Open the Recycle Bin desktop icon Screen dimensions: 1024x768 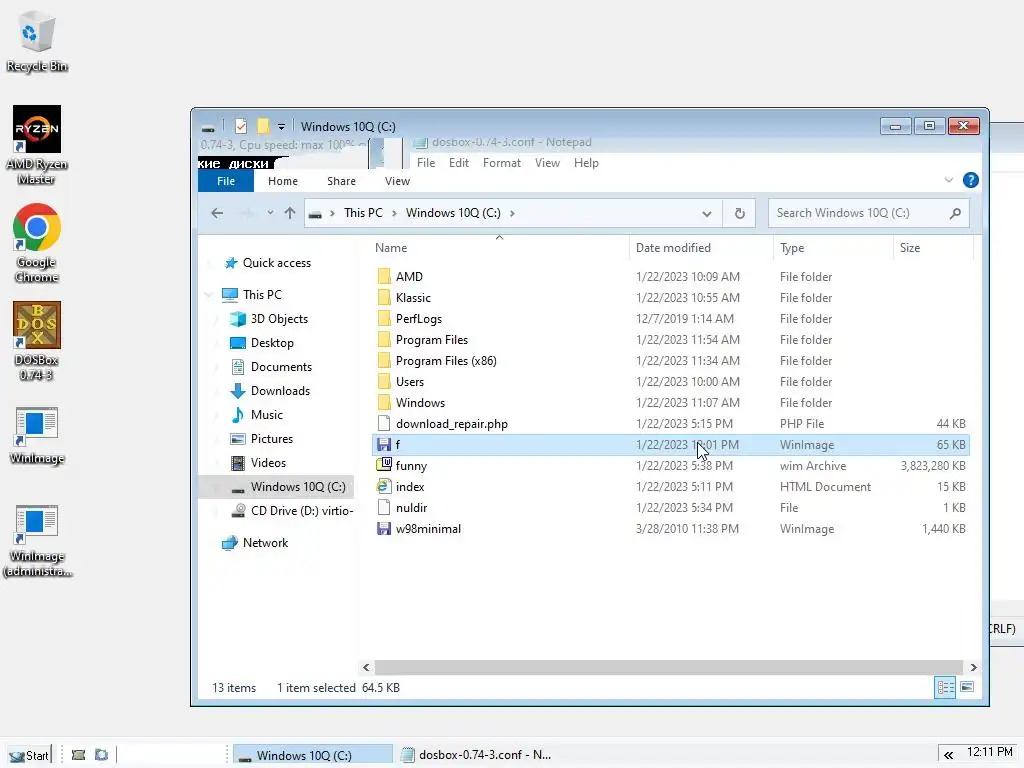37,42
